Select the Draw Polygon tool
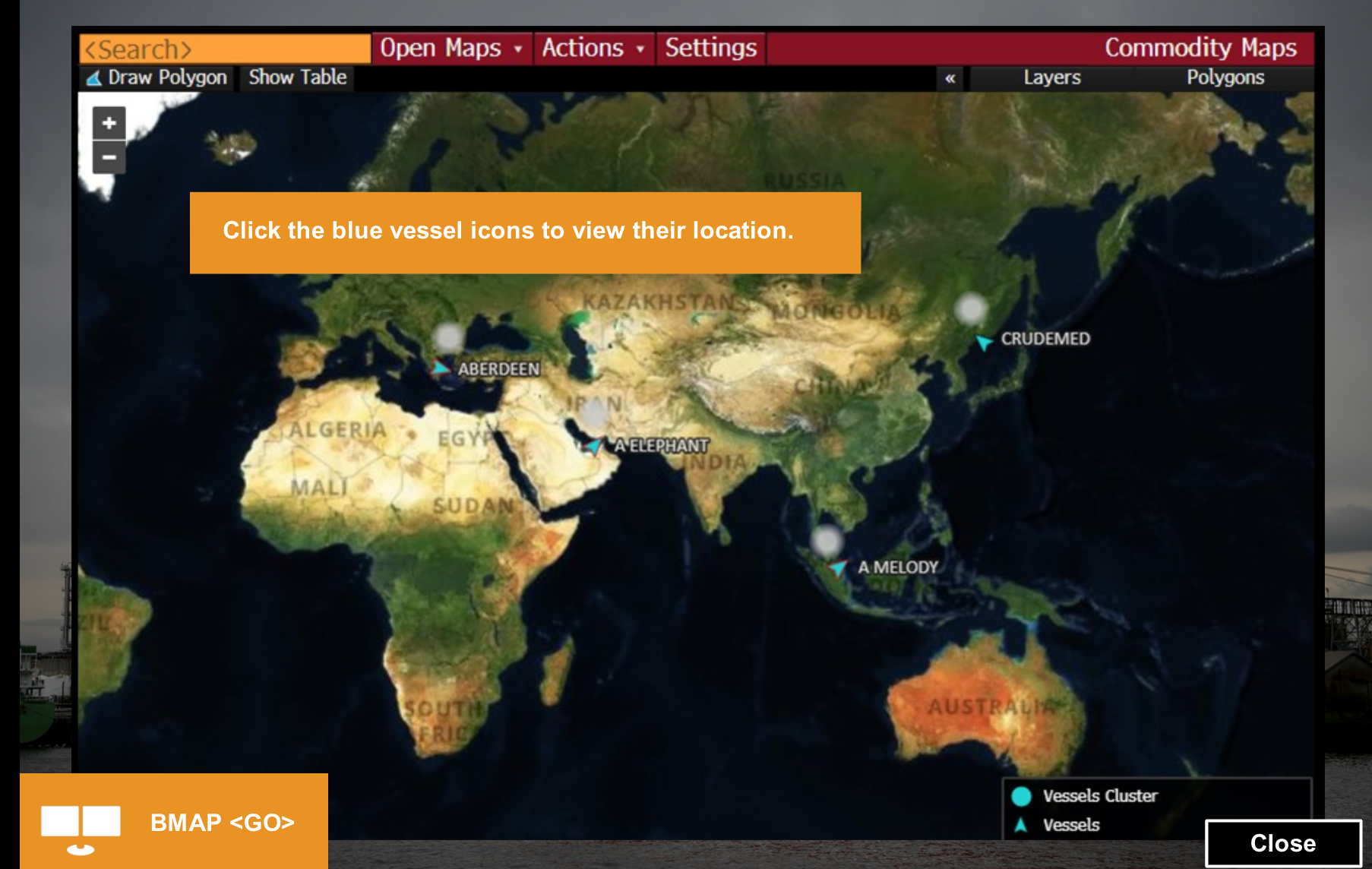The image size is (1372, 869). coord(156,77)
